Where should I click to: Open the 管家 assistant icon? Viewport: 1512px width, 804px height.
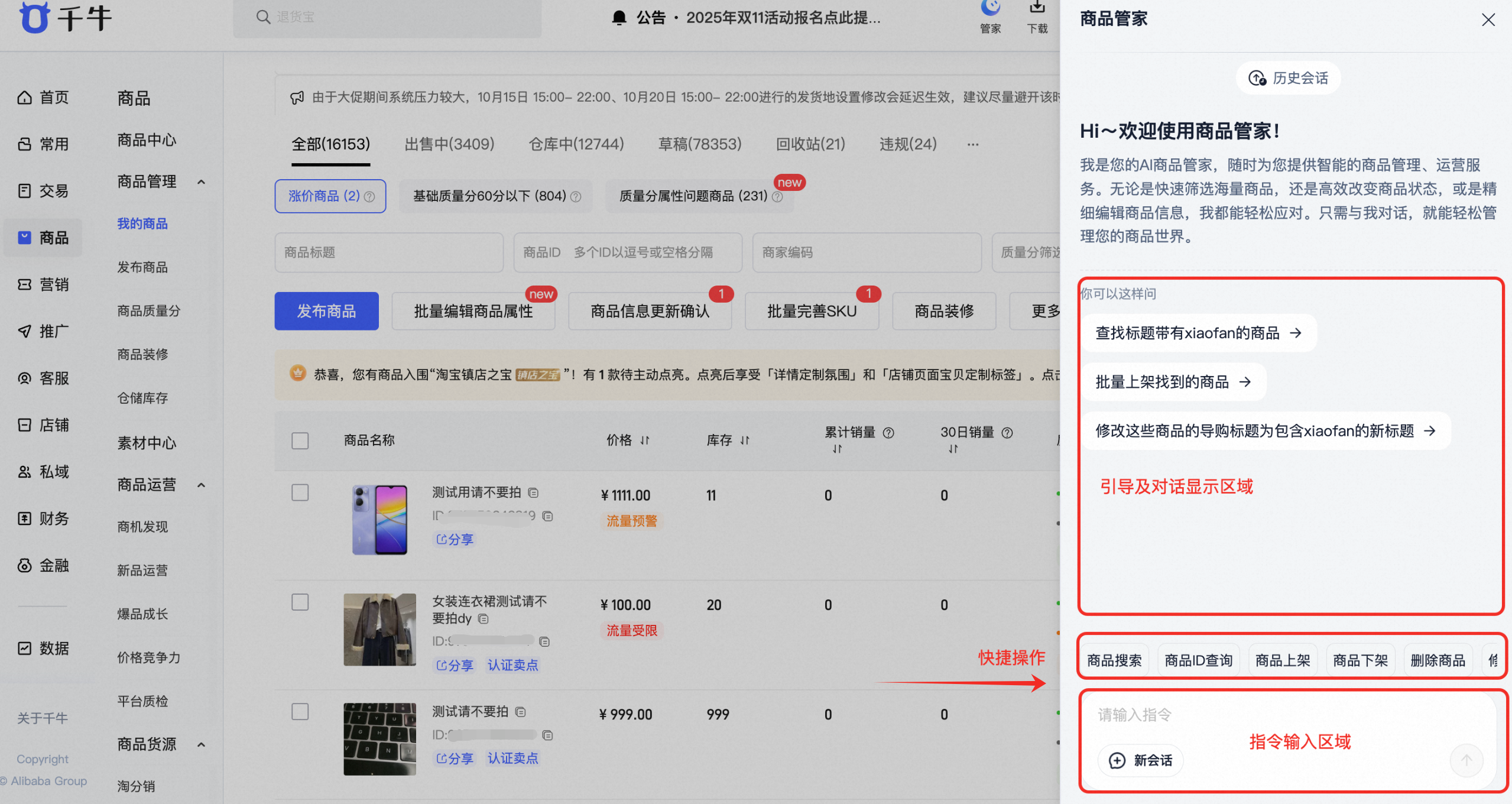click(x=991, y=17)
